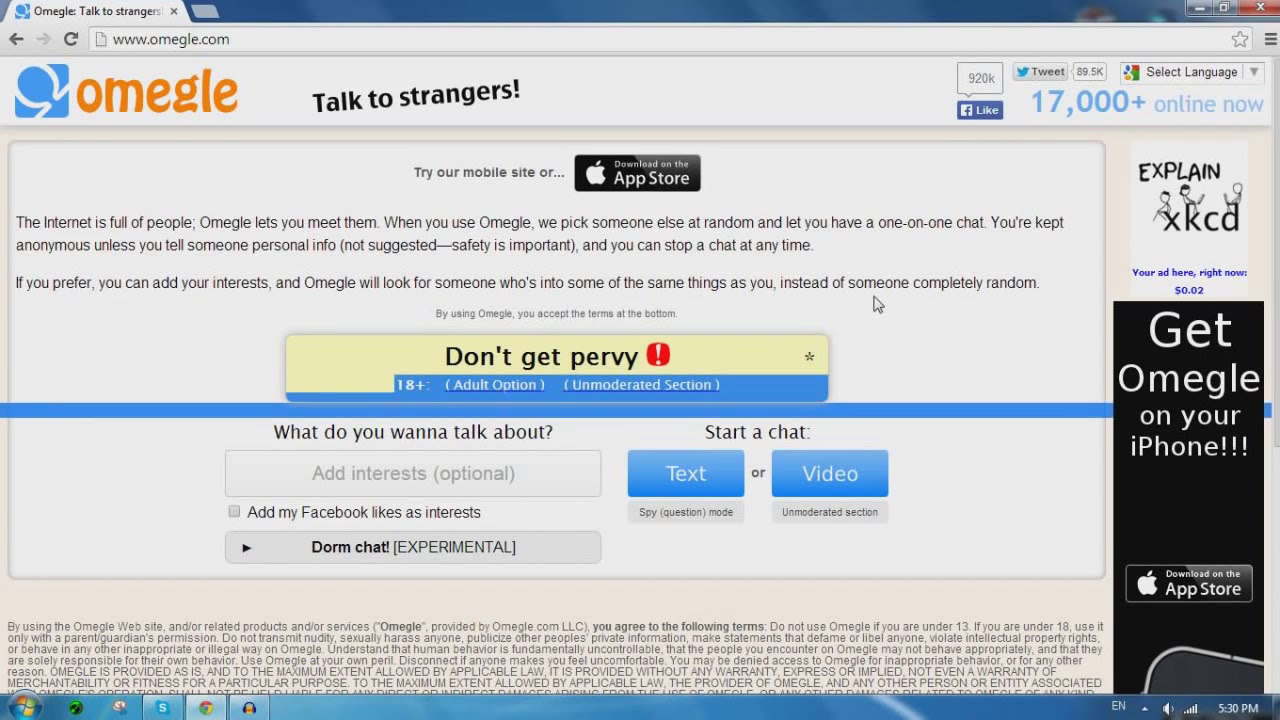1280x720 pixels.
Task: Click the Tweet button
Action: [x=1040, y=72]
